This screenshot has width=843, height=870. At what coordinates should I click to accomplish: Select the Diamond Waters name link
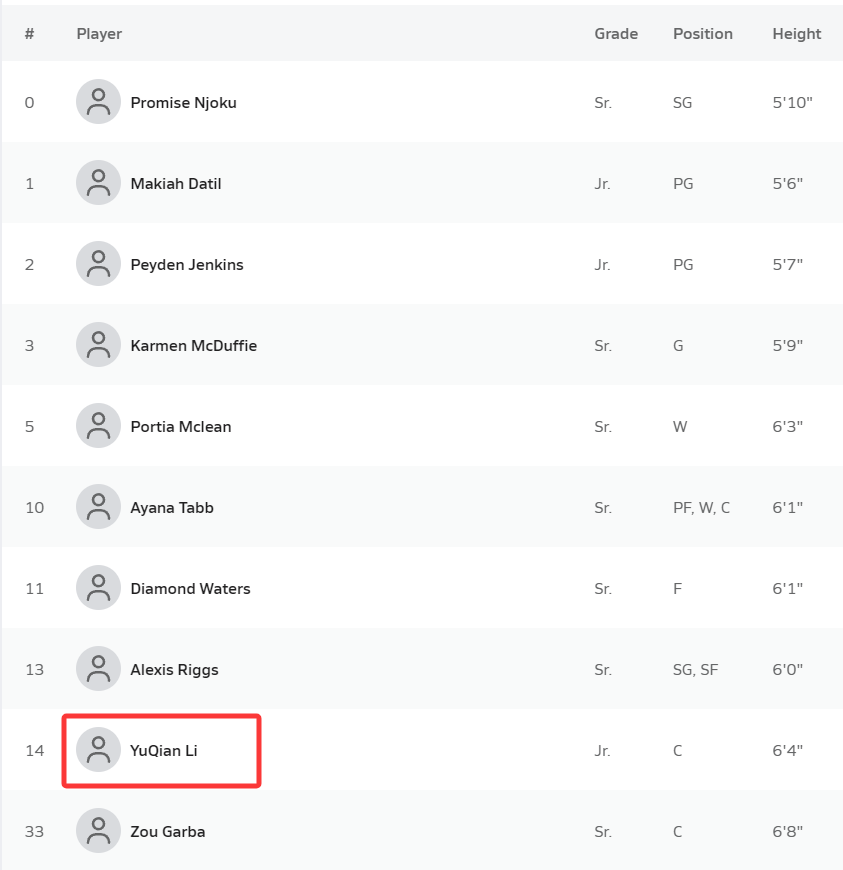tap(190, 589)
